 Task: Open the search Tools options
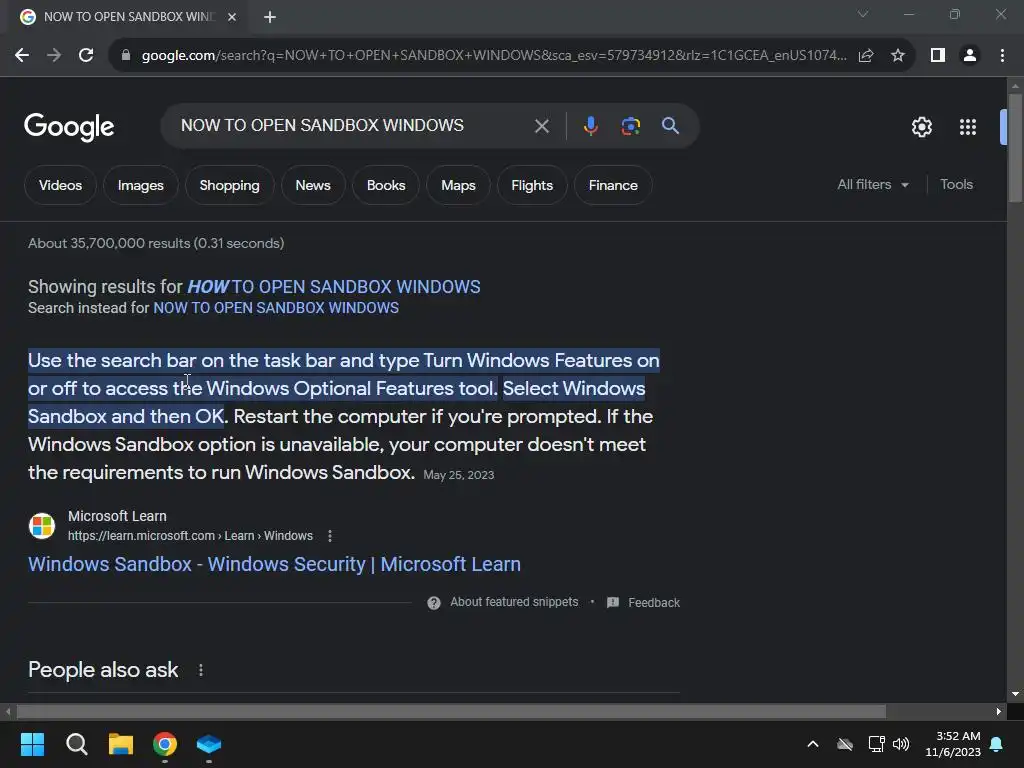pos(956,185)
